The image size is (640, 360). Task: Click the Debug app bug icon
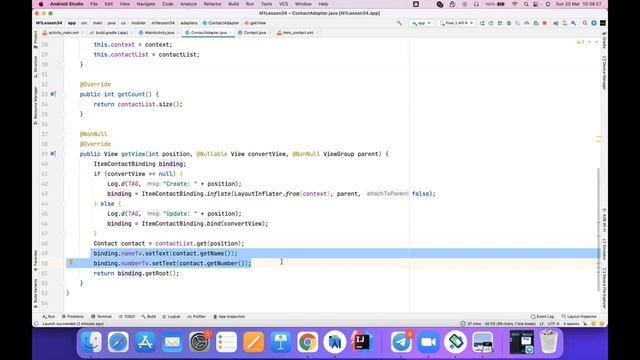point(509,23)
